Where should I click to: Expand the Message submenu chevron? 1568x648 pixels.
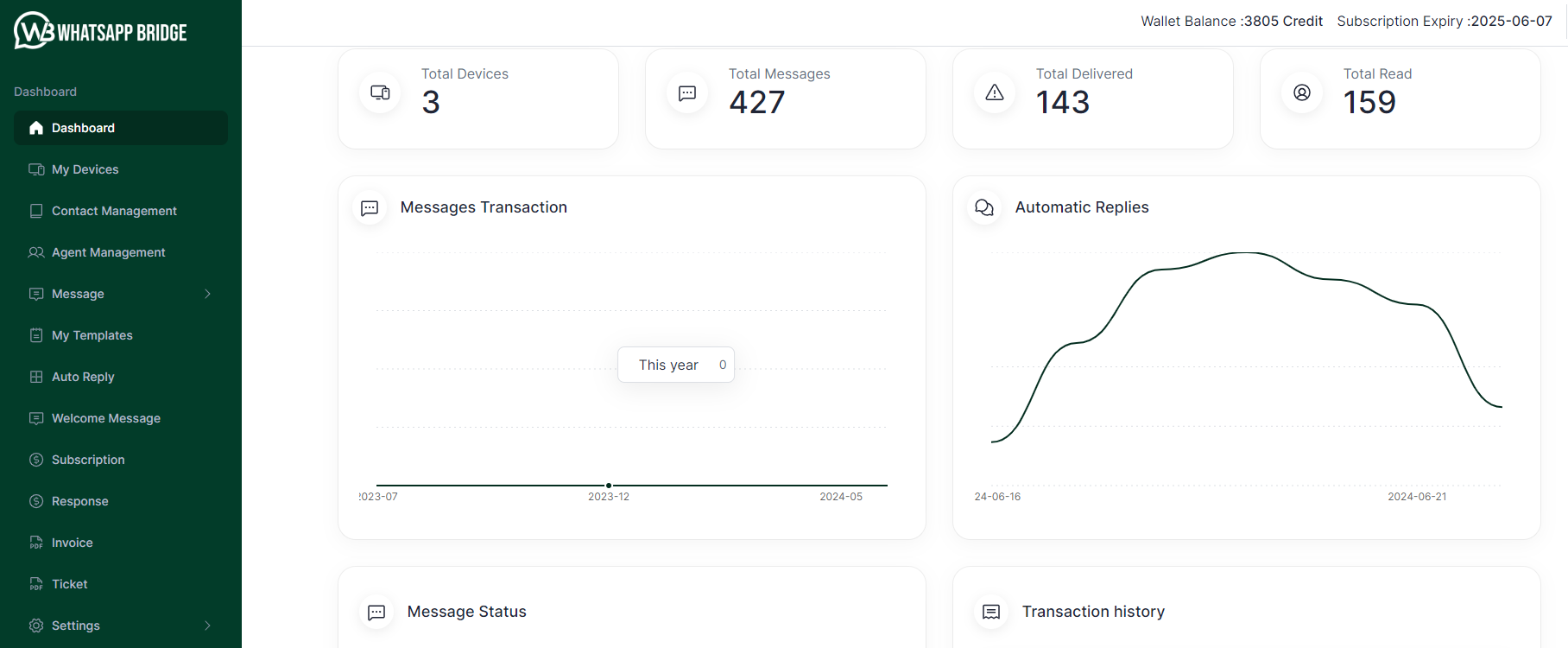click(x=207, y=294)
